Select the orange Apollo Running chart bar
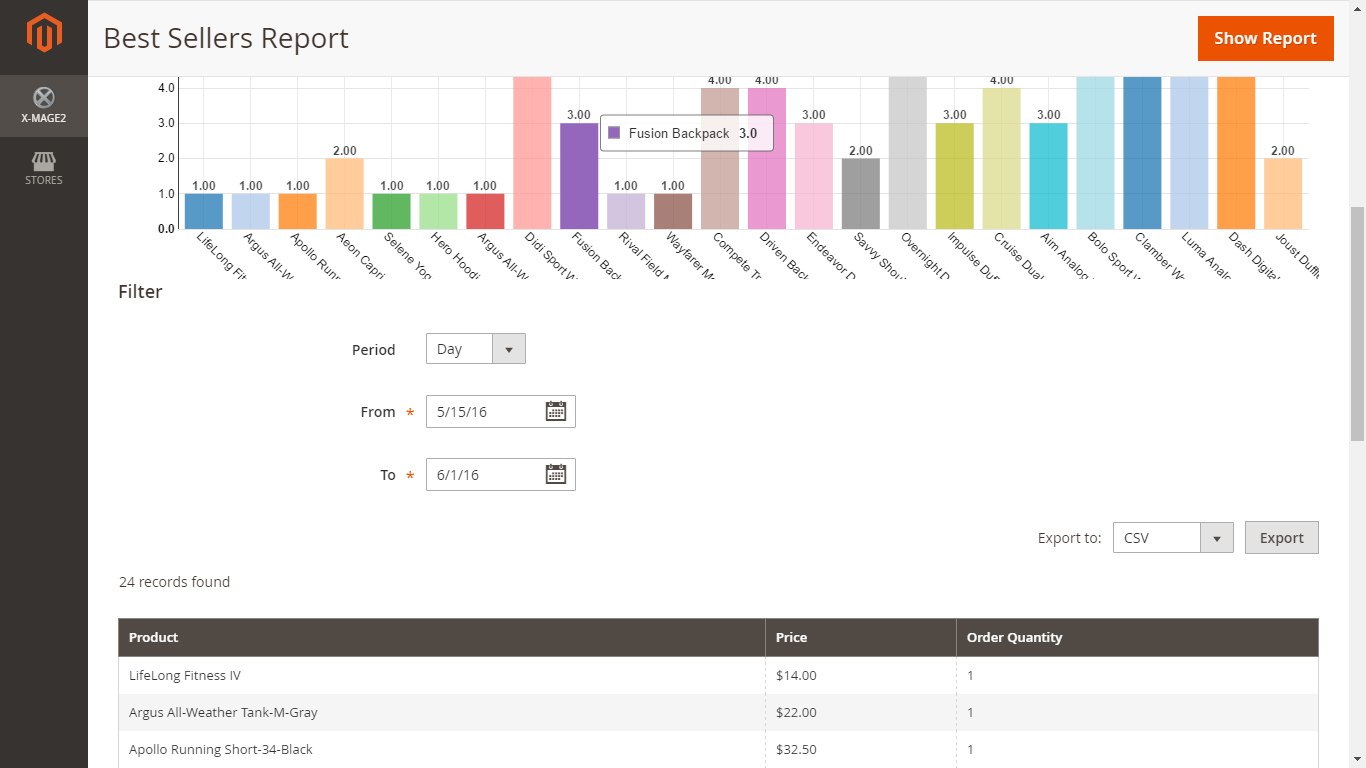This screenshot has width=1366, height=768. tap(297, 211)
